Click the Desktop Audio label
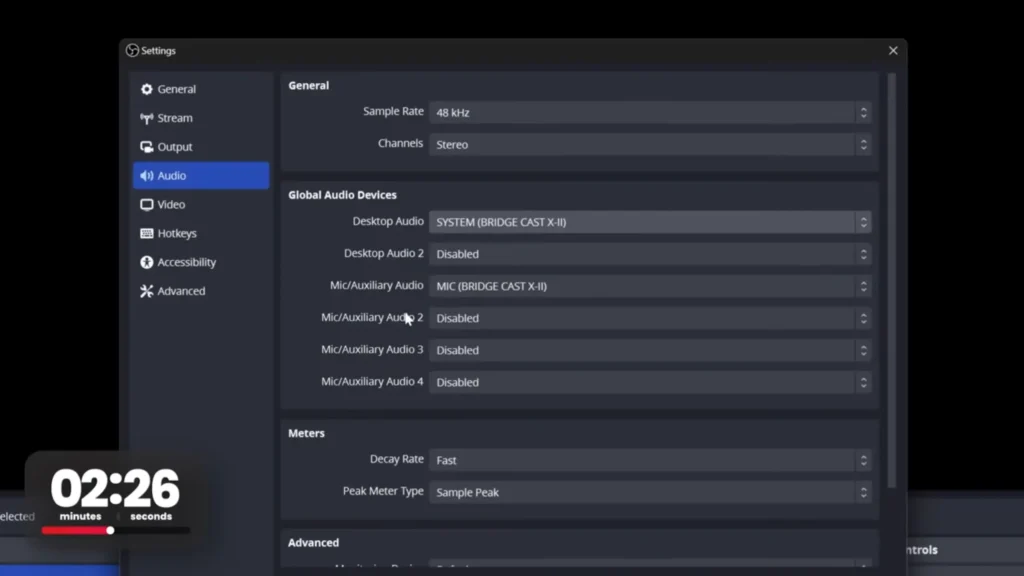 coord(388,221)
